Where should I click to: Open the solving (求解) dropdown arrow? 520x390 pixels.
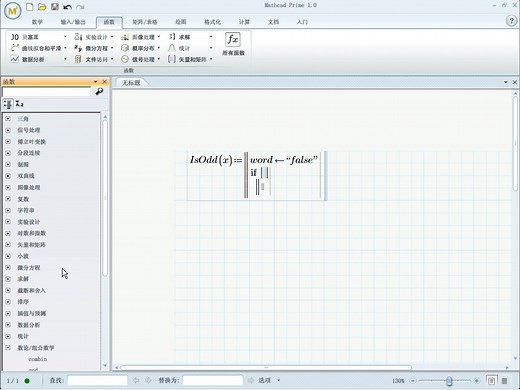[x=211, y=37]
